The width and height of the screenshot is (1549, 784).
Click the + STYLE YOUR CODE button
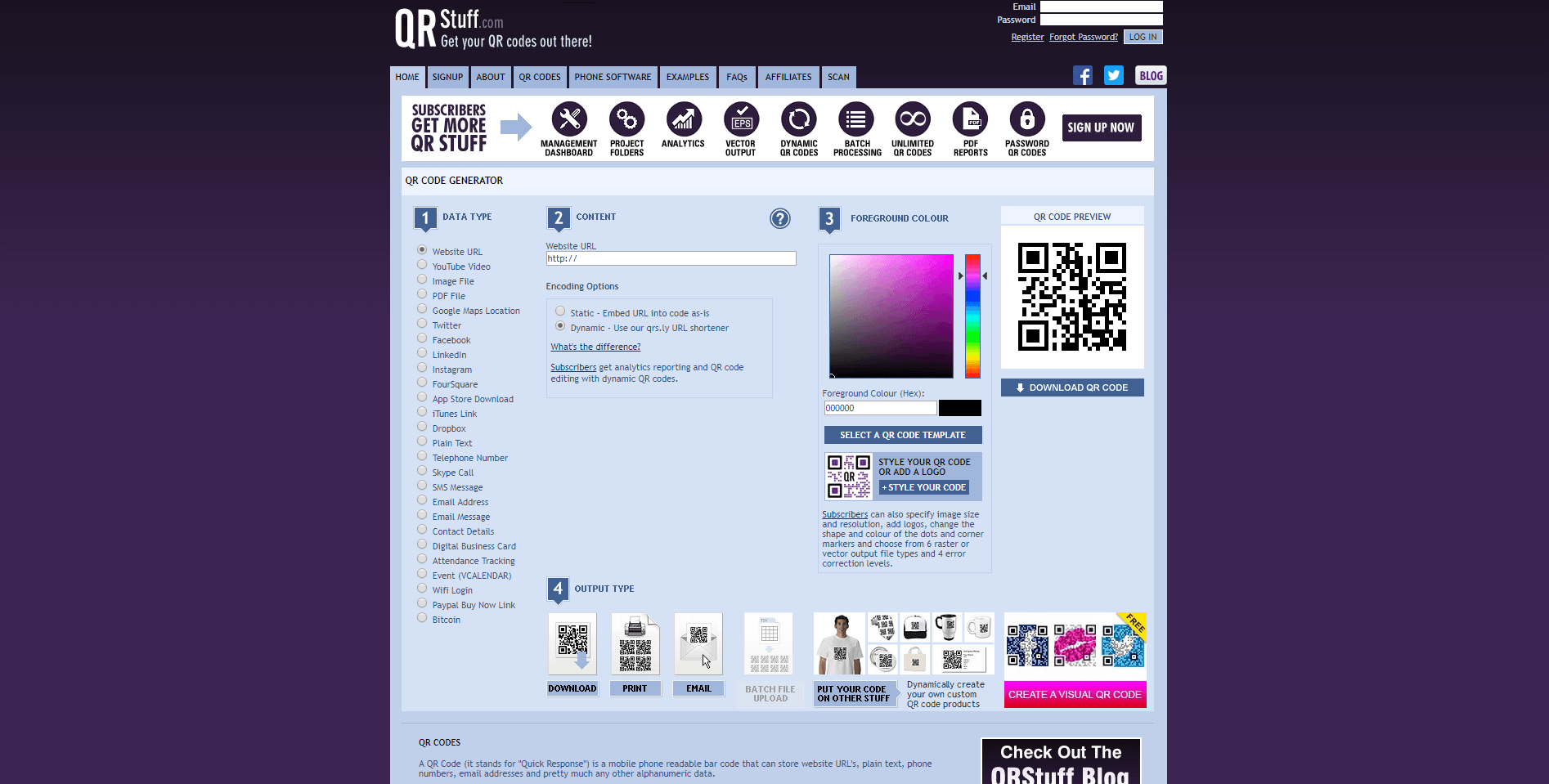pyautogui.click(x=924, y=487)
